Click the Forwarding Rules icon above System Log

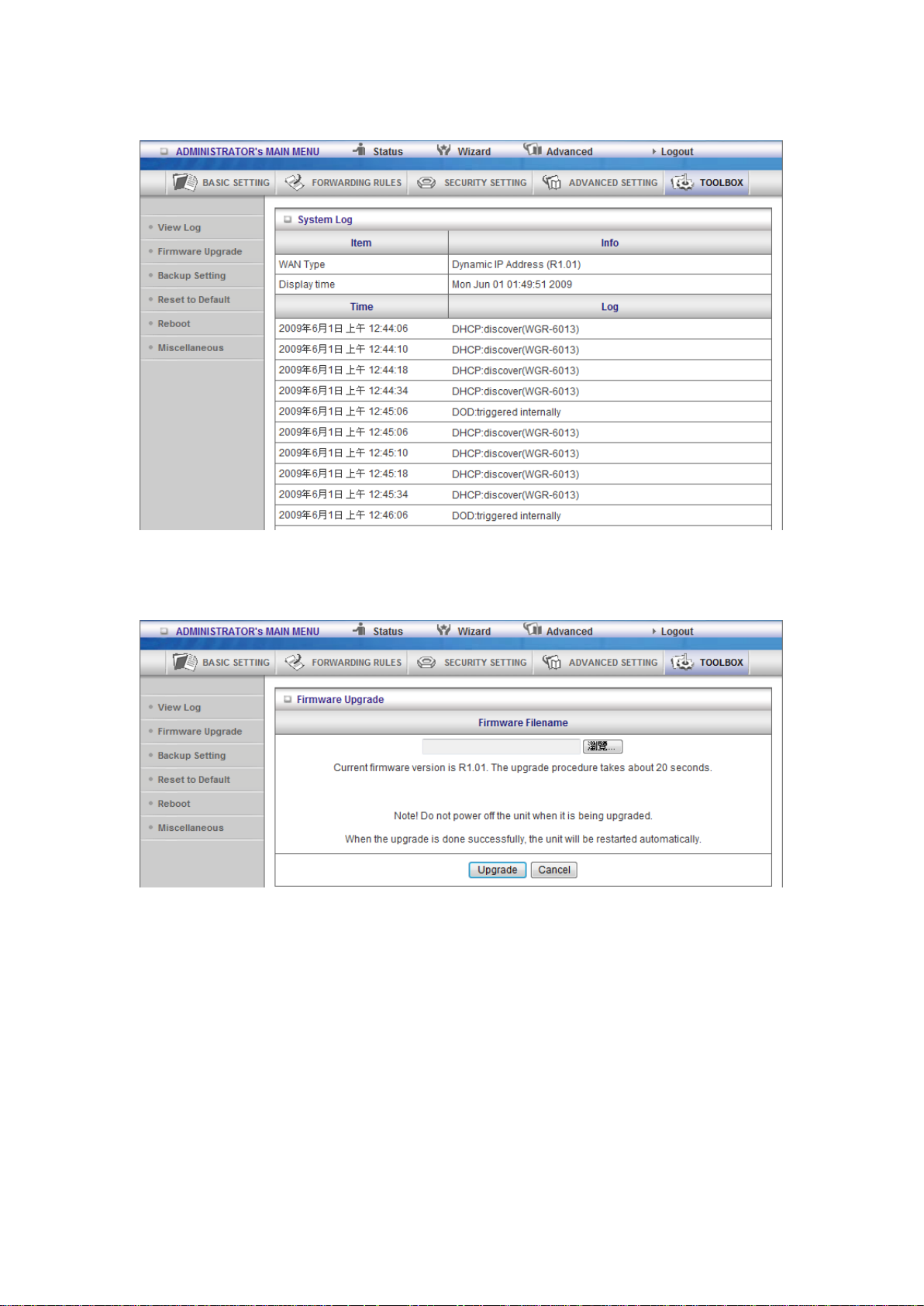[x=295, y=183]
